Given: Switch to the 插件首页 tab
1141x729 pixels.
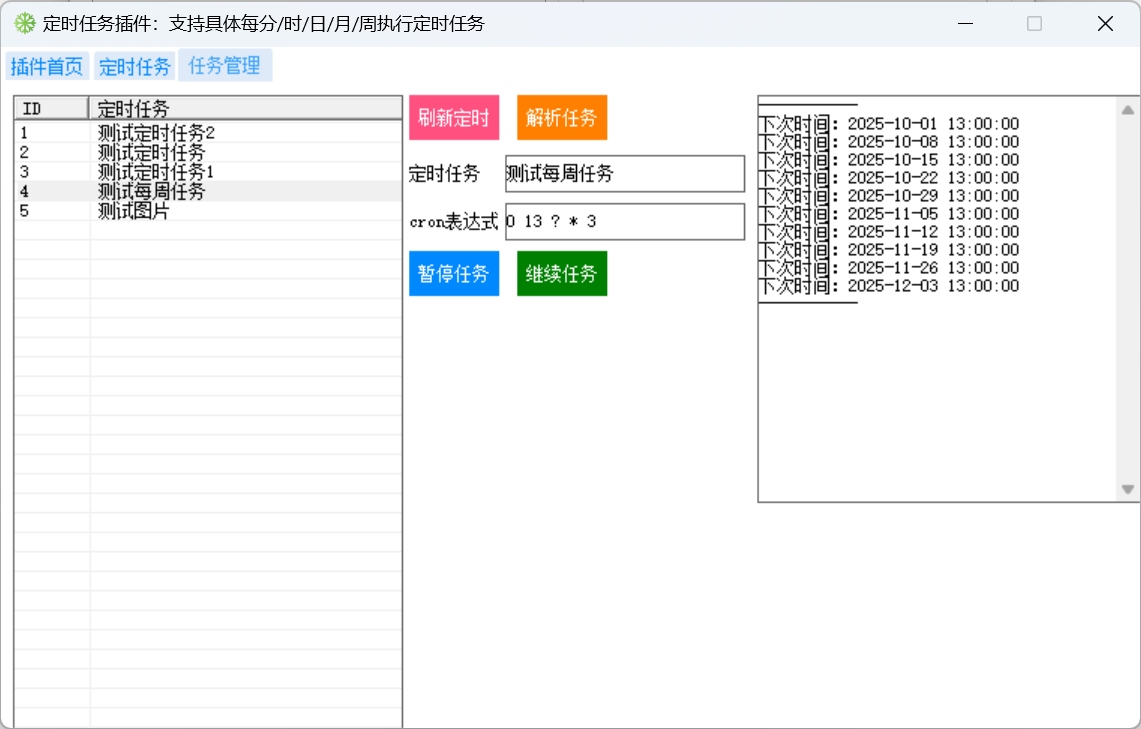Looking at the screenshot, I should coord(47,67).
